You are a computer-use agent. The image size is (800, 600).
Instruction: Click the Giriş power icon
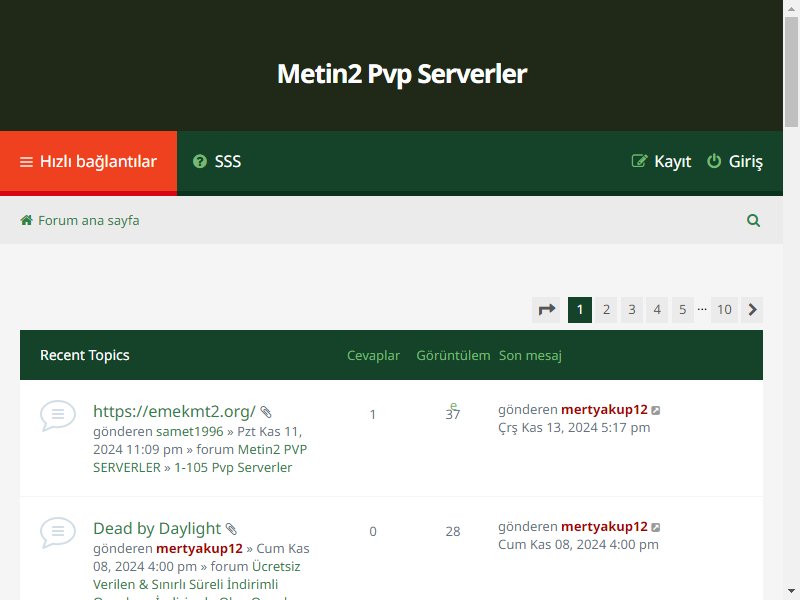(x=714, y=161)
